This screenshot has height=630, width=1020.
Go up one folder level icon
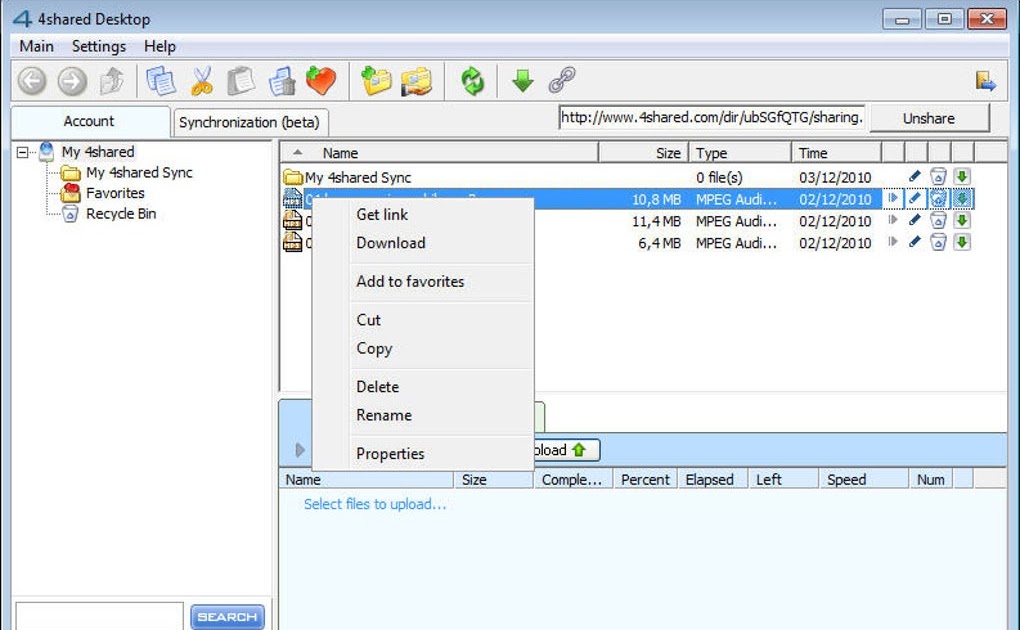click(x=112, y=81)
